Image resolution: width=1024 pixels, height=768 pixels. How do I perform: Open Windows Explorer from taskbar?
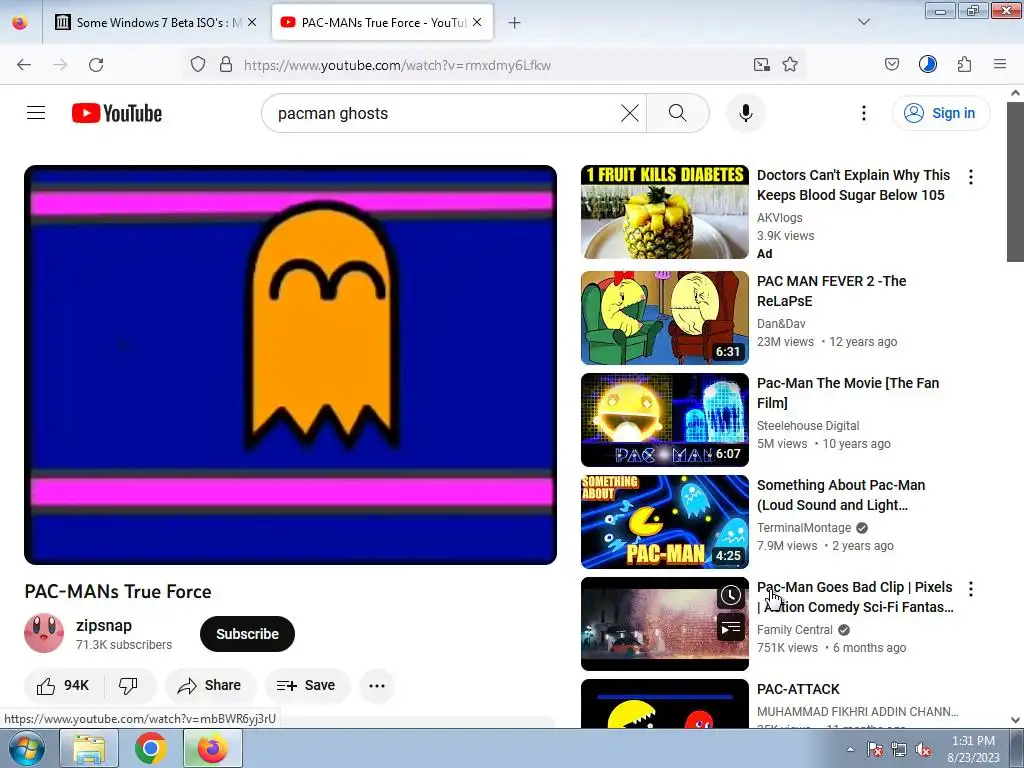tap(89, 748)
